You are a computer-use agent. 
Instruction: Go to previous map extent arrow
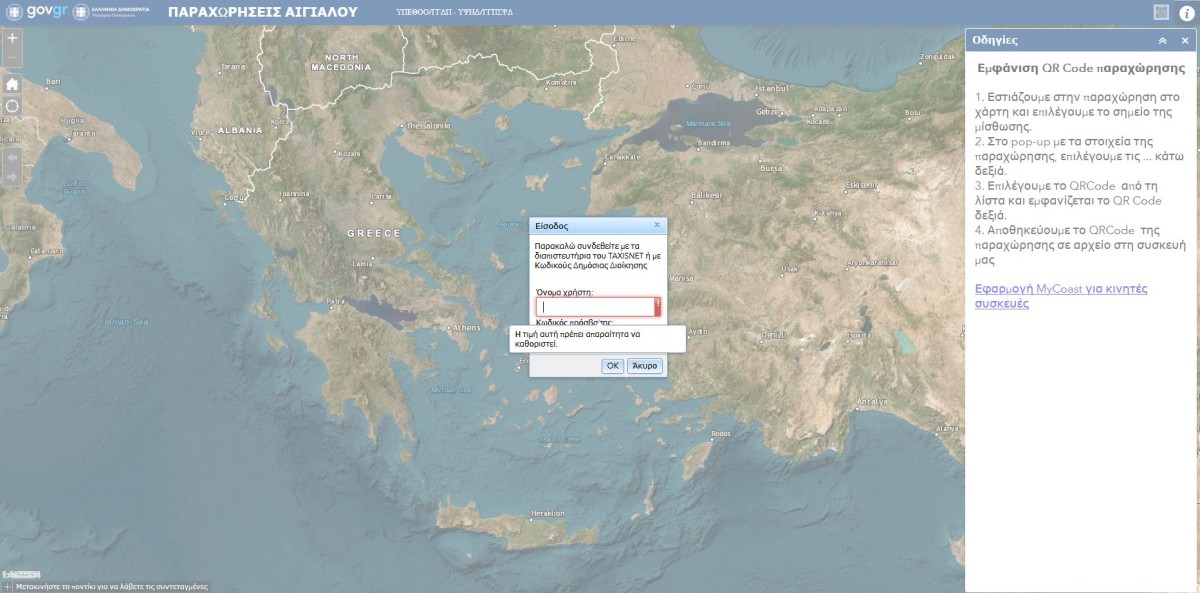12,158
